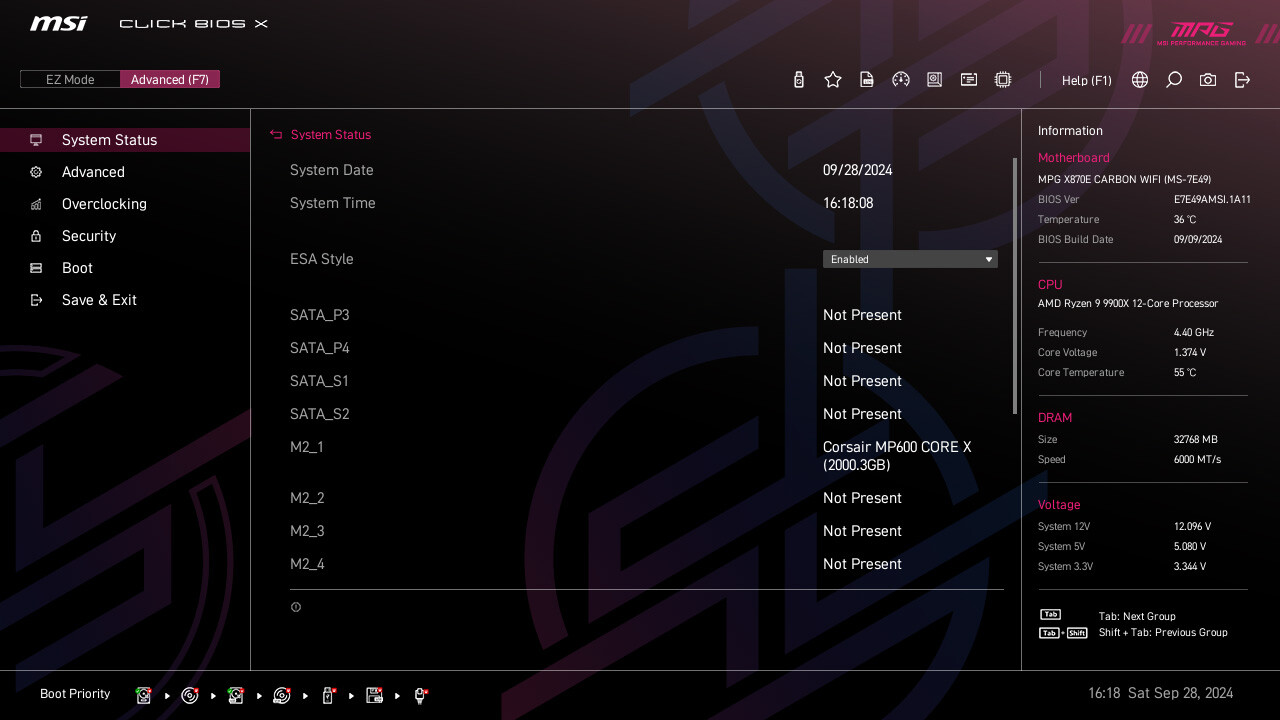
Task: Click the DRAM speed value 6000 MT/s
Action: pyautogui.click(x=1197, y=460)
